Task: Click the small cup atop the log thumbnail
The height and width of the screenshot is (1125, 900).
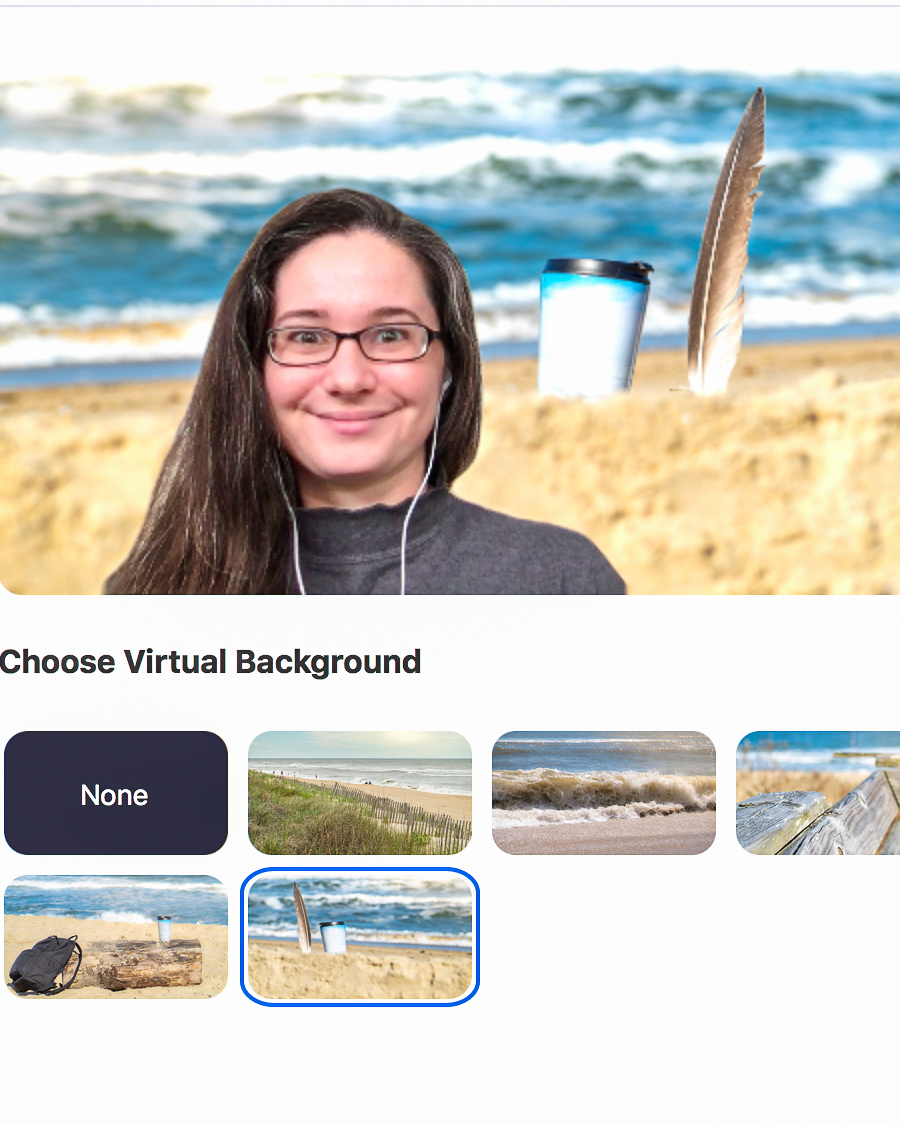Action: (164, 928)
